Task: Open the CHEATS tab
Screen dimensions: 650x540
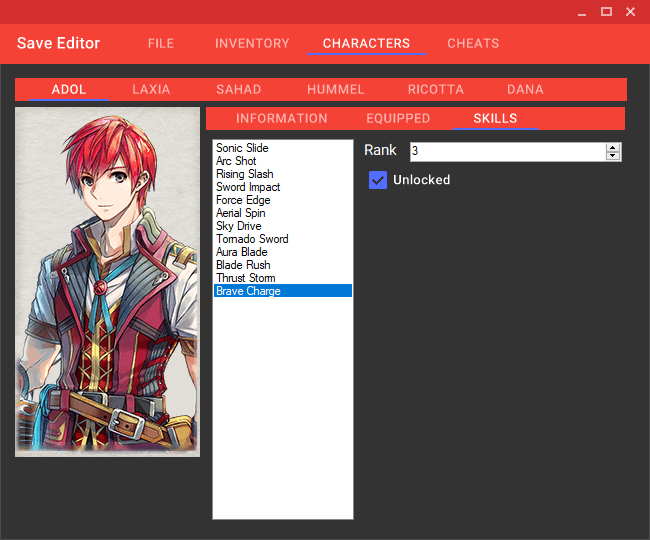Action: [473, 44]
